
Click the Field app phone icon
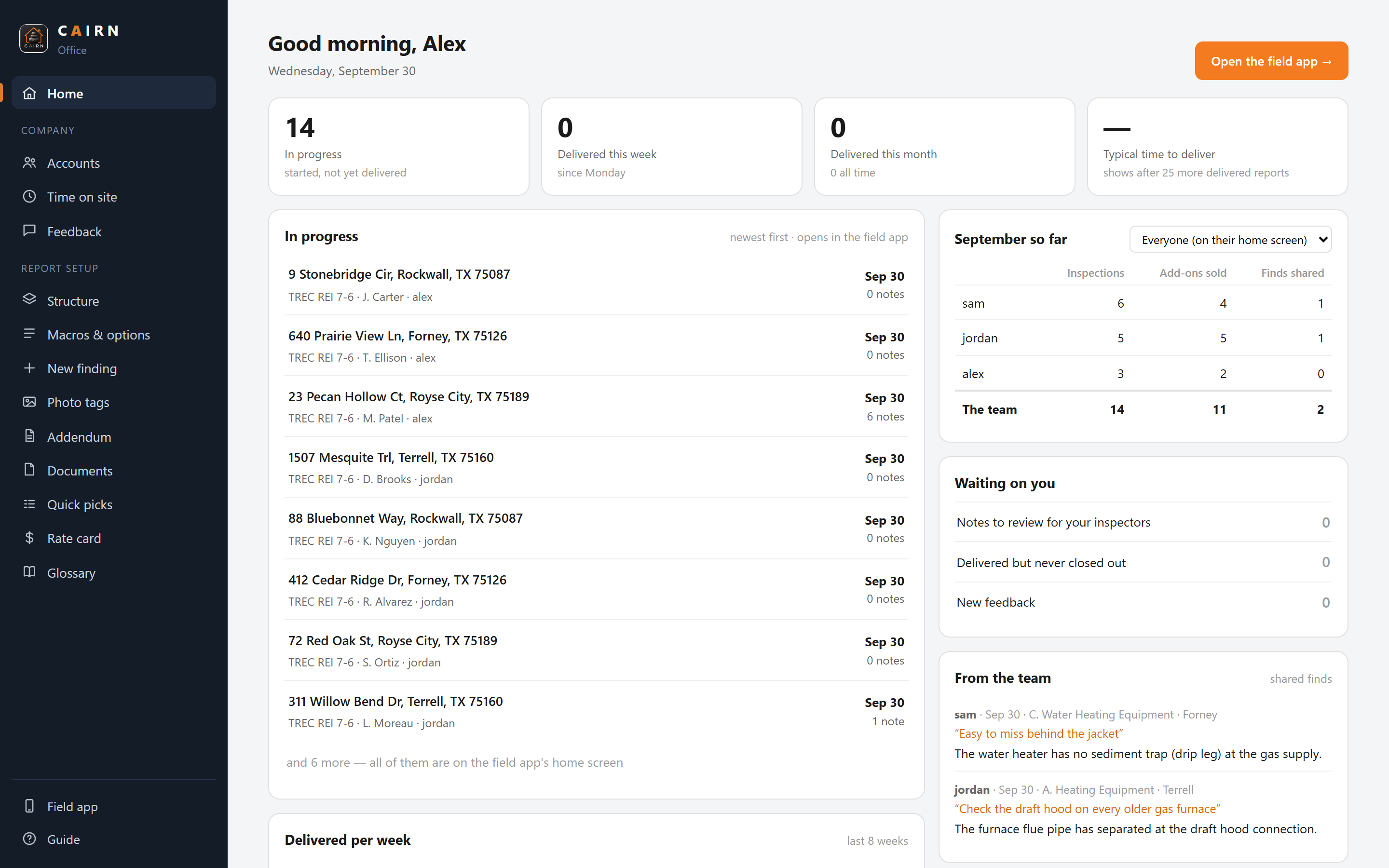pos(29,806)
